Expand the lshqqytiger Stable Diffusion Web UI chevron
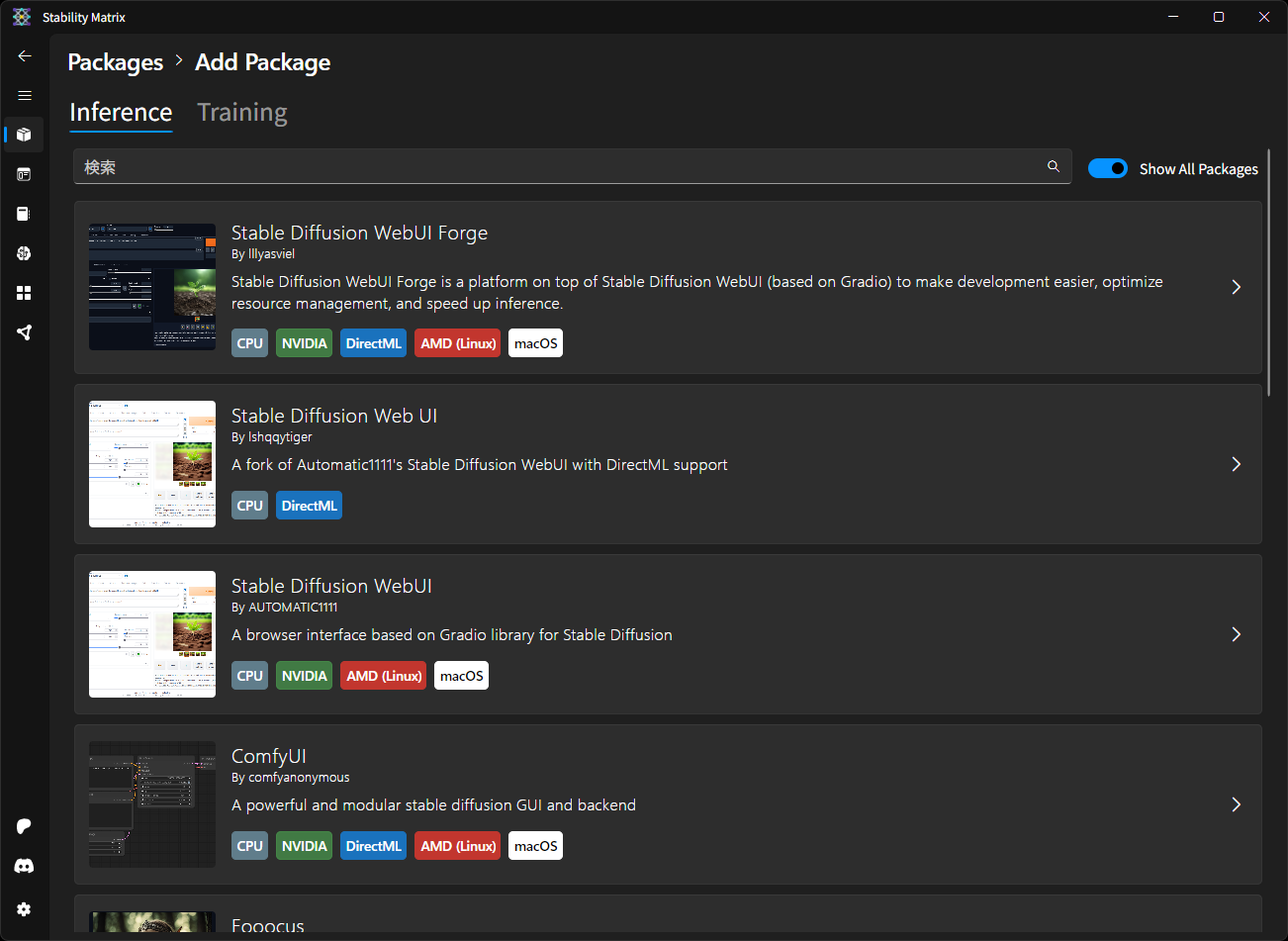Screen dimensions: 1288x941 (1237, 464)
